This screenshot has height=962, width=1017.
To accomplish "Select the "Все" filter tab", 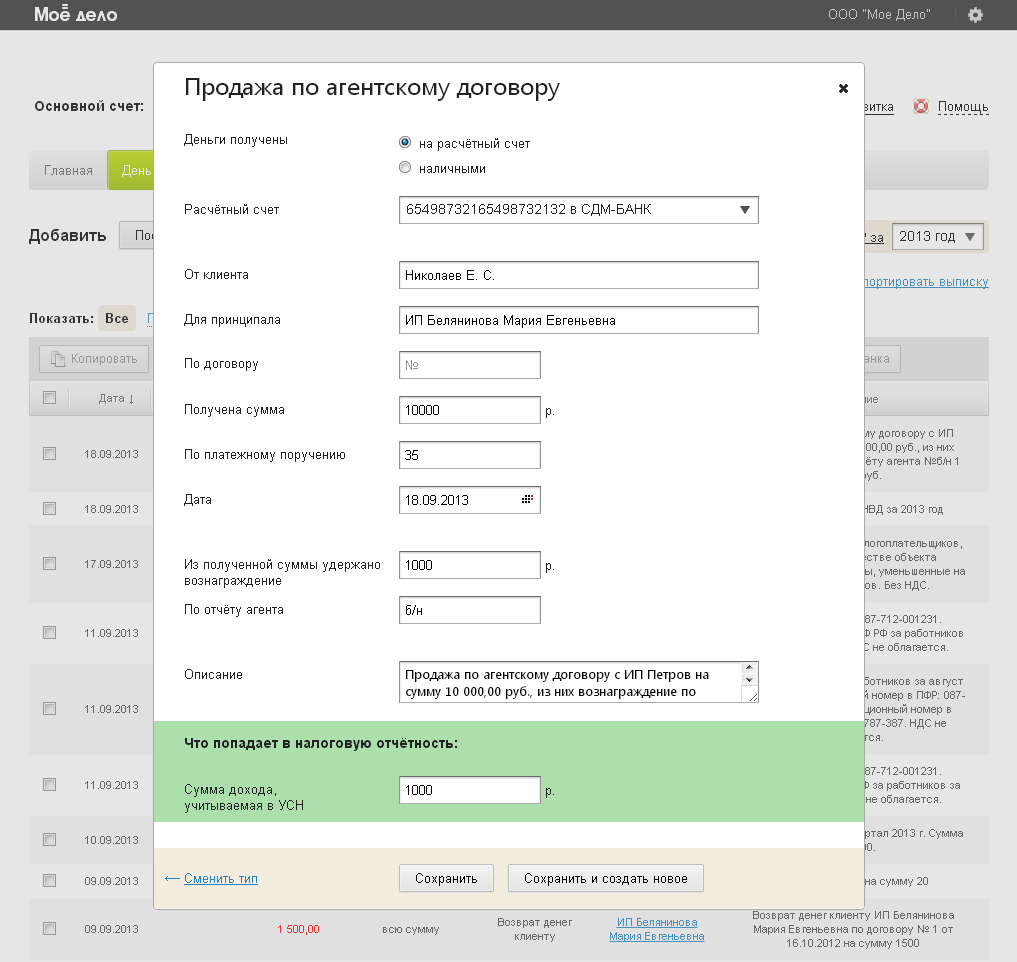I will tap(116, 319).
